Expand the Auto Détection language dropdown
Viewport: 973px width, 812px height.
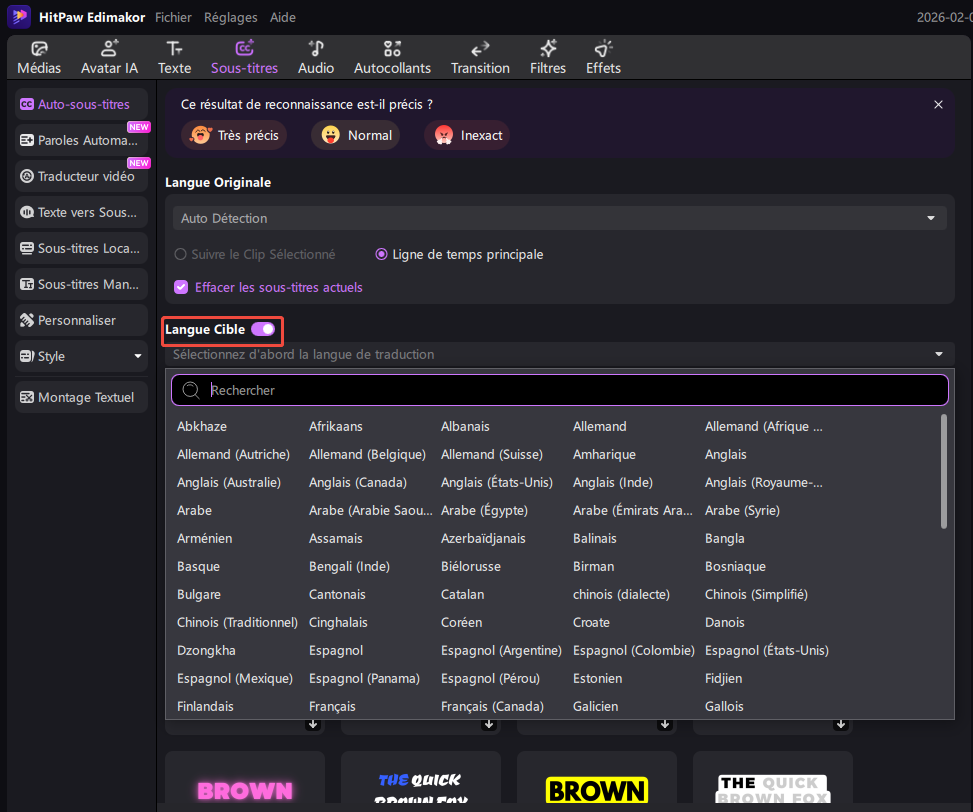[930, 218]
